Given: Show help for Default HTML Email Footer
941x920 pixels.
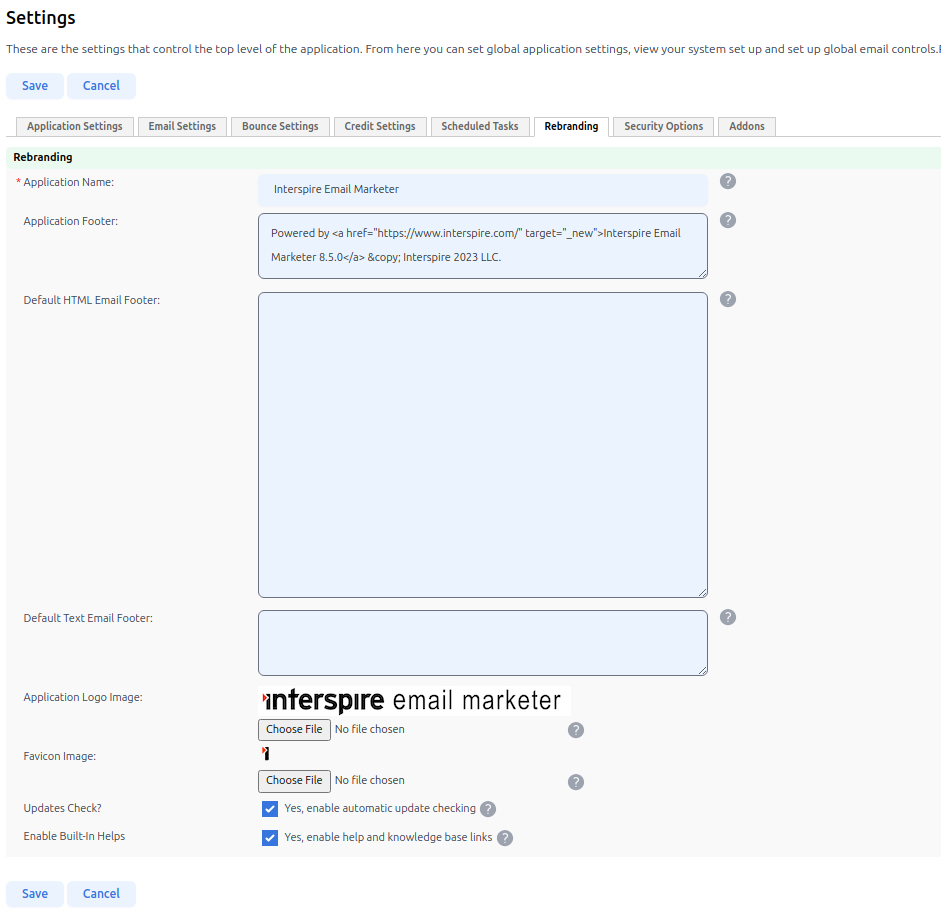Looking at the screenshot, I should click(x=727, y=299).
